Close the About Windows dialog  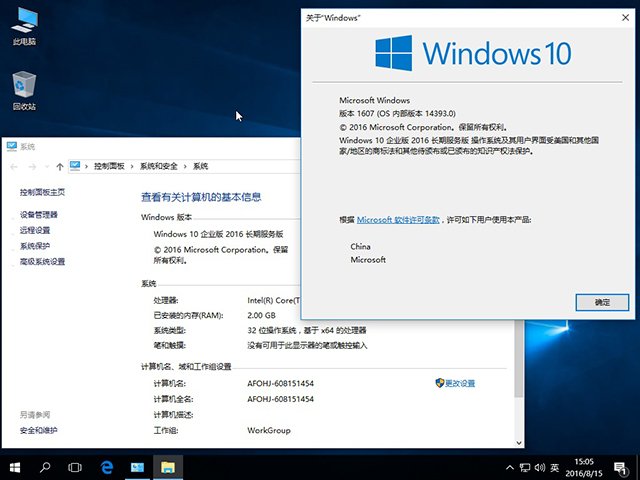click(x=625, y=18)
